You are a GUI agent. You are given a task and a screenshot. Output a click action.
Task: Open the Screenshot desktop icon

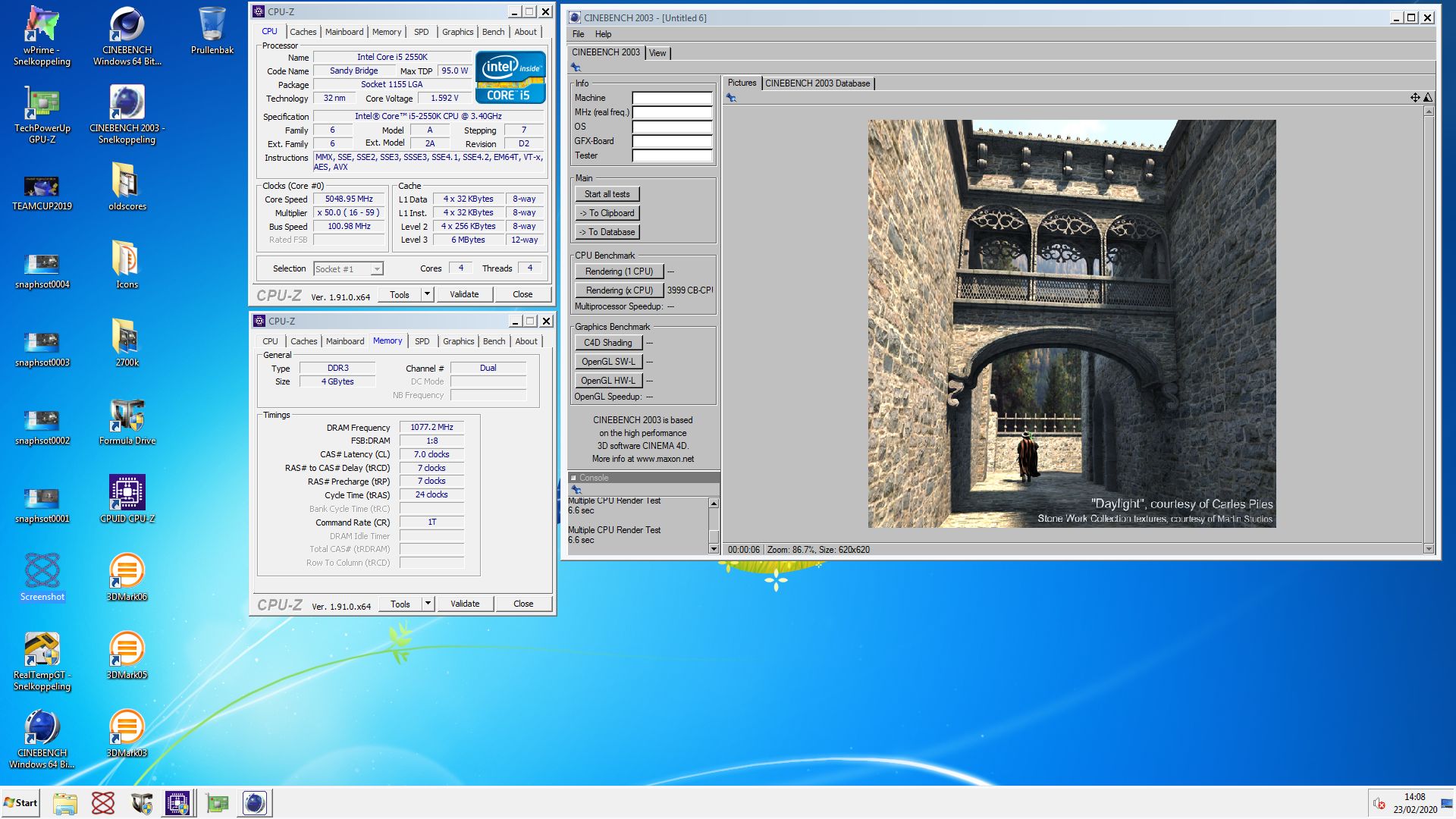pos(42,577)
